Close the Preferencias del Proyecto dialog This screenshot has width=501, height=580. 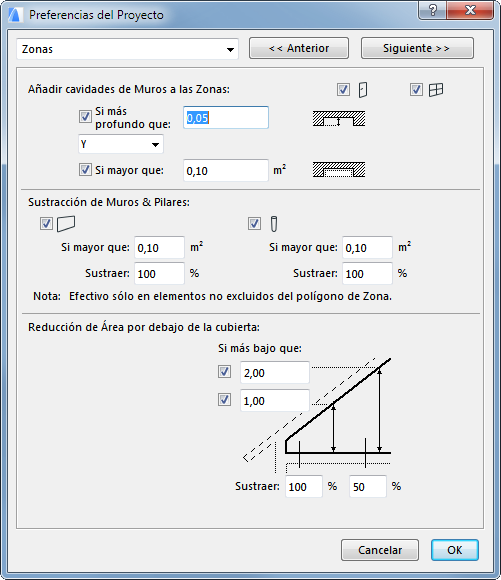coord(470,10)
